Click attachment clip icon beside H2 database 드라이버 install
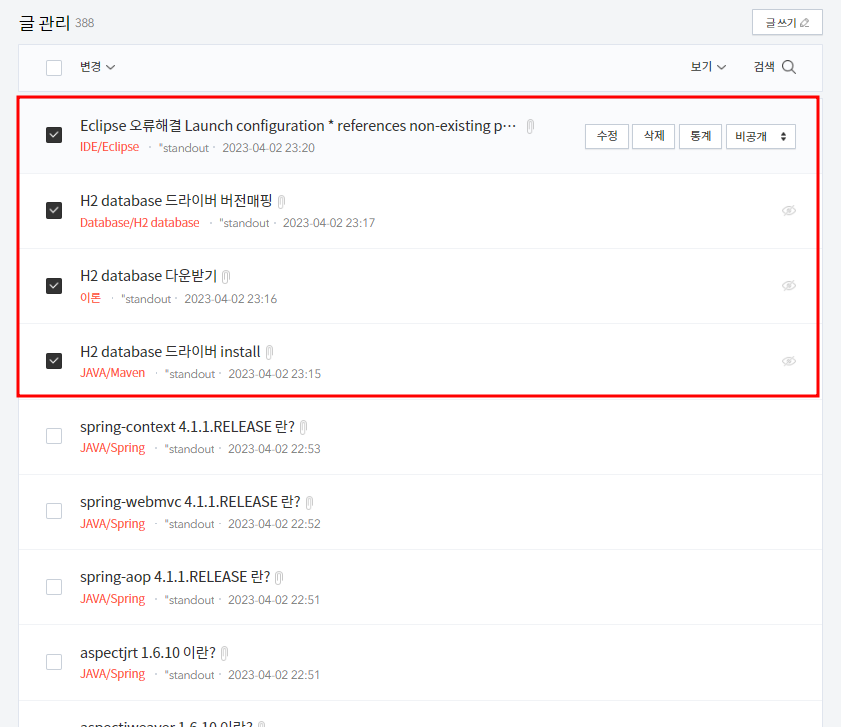Viewport: 841px width, 727px height. [x=269, y=352]
